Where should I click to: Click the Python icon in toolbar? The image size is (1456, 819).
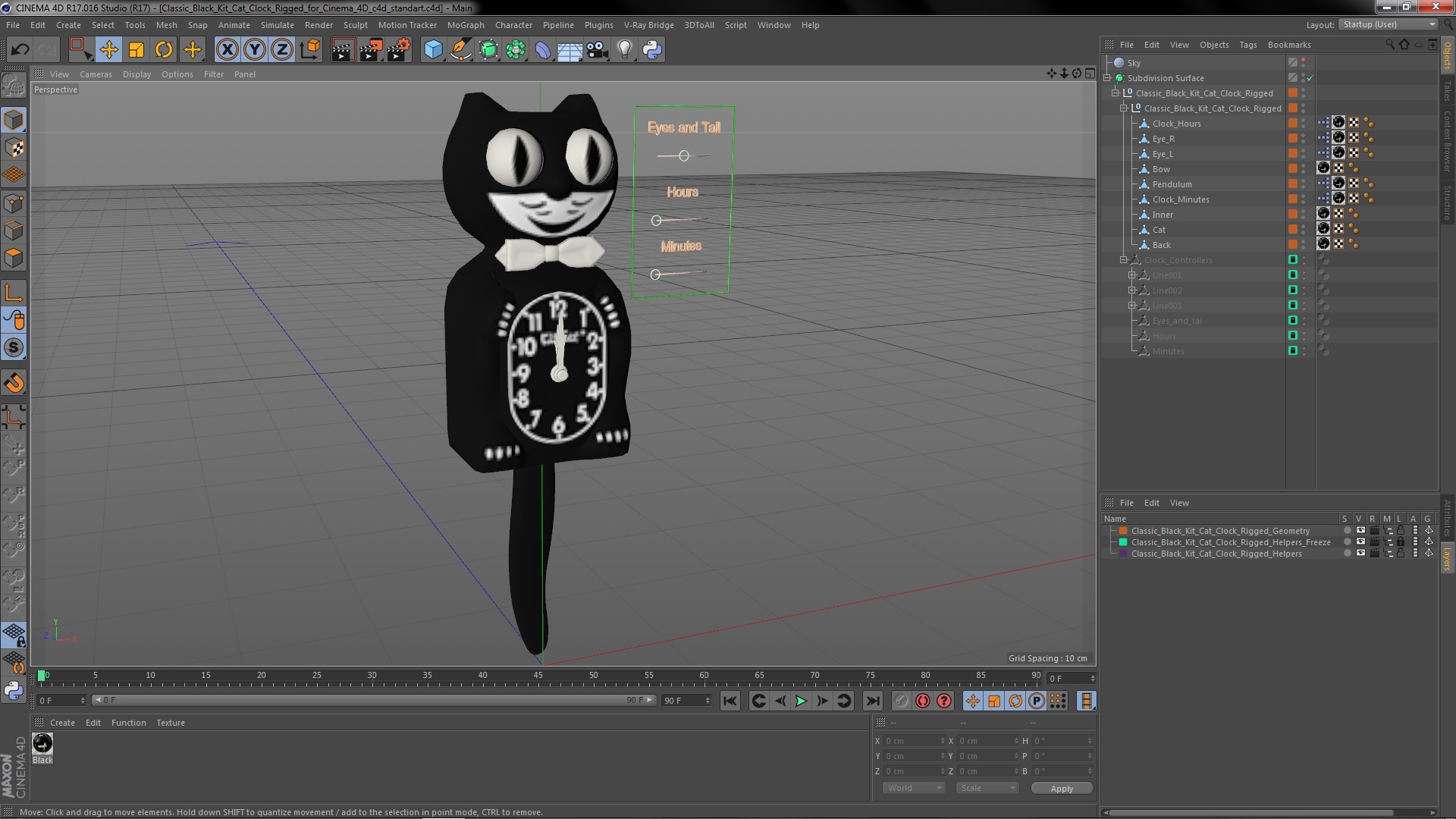tap(652, 50)
